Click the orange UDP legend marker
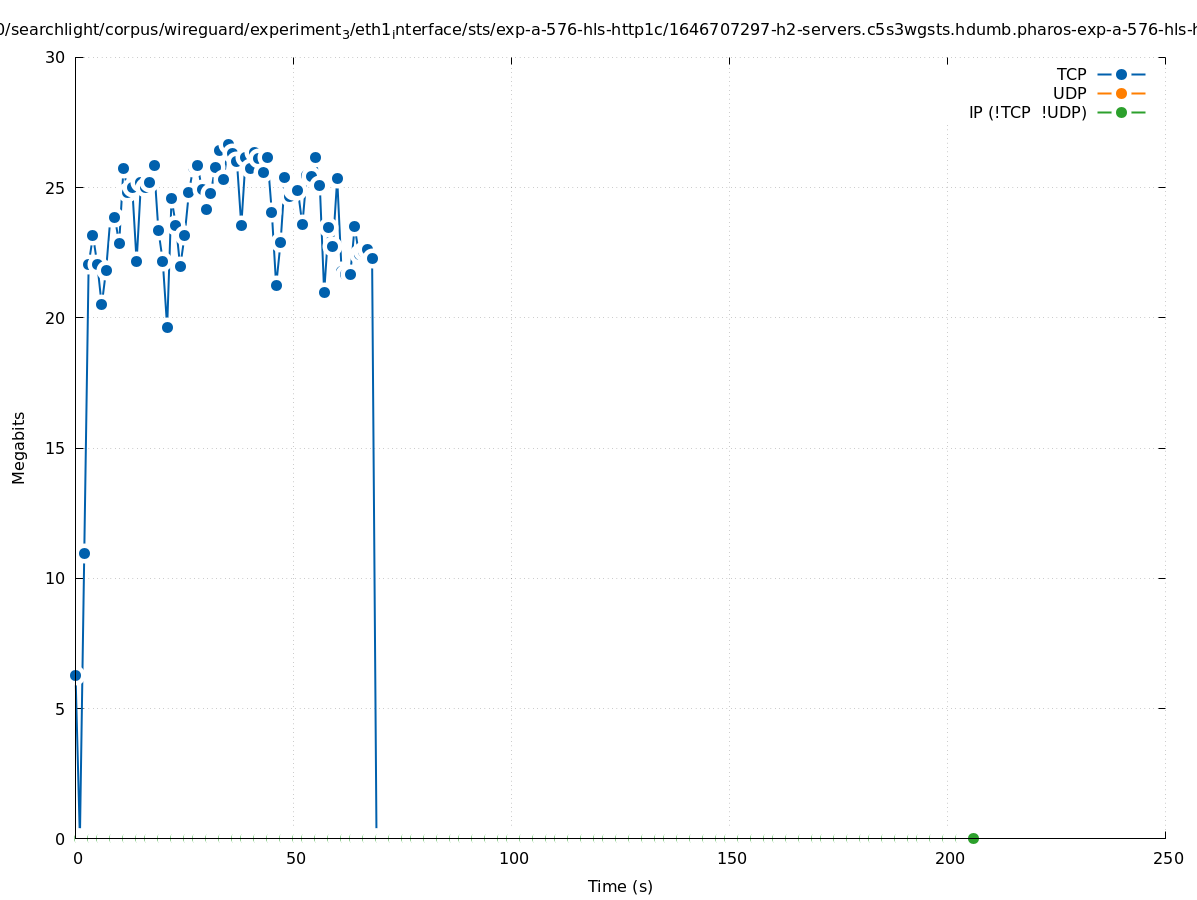This screenshot has width=1197, height=900. (x=1121, y=94)
